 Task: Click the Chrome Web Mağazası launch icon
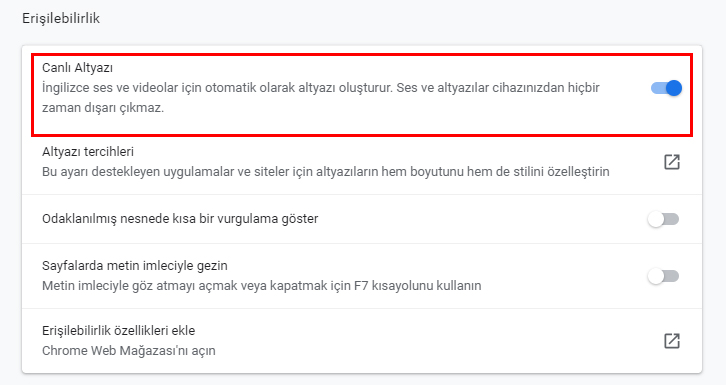(x=672, y=341)
